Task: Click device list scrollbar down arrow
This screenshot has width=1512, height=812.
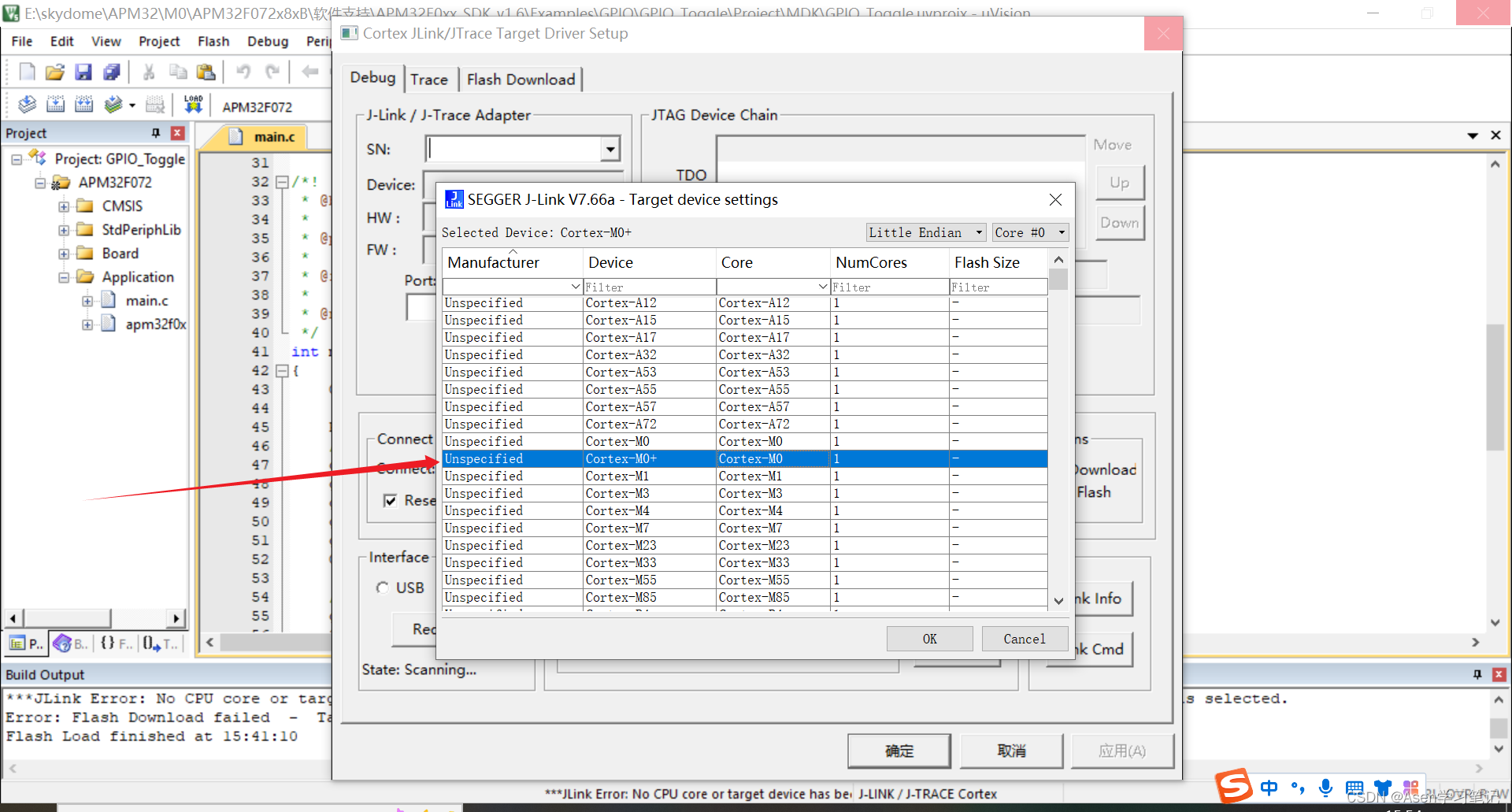Action: 1058,600
